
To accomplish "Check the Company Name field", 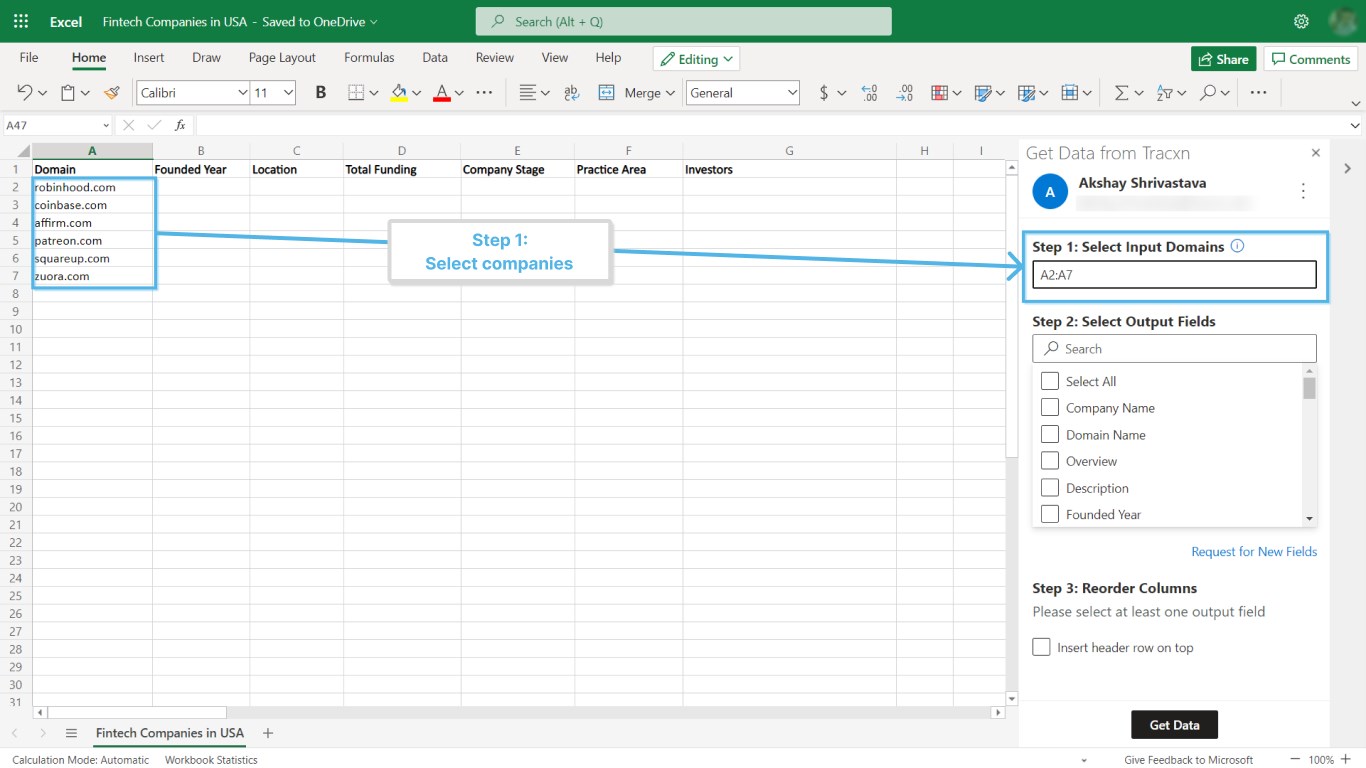I will (1050, 407).
